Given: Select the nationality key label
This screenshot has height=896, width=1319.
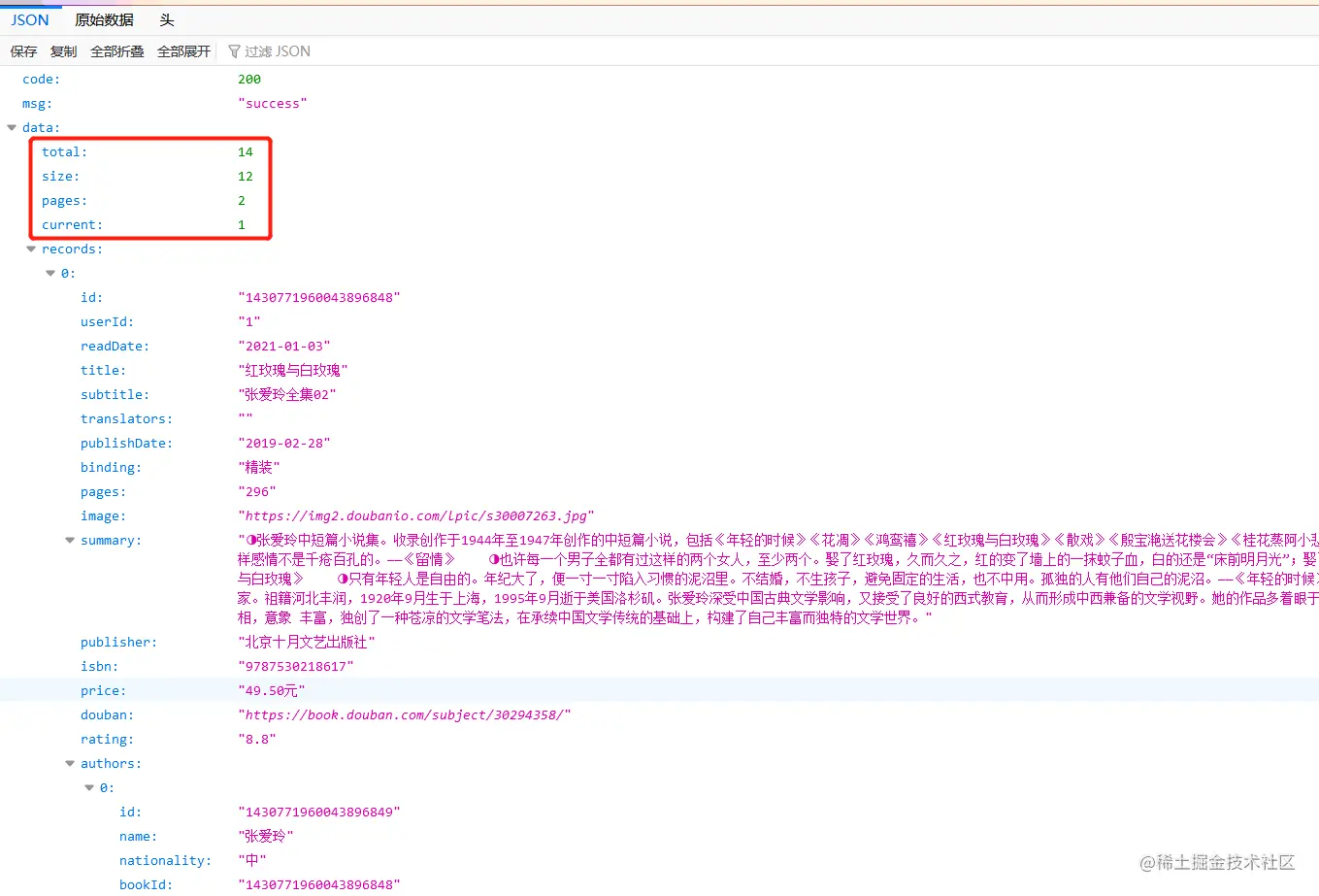Looking at the screenshot, I should [x=165, y=861].
